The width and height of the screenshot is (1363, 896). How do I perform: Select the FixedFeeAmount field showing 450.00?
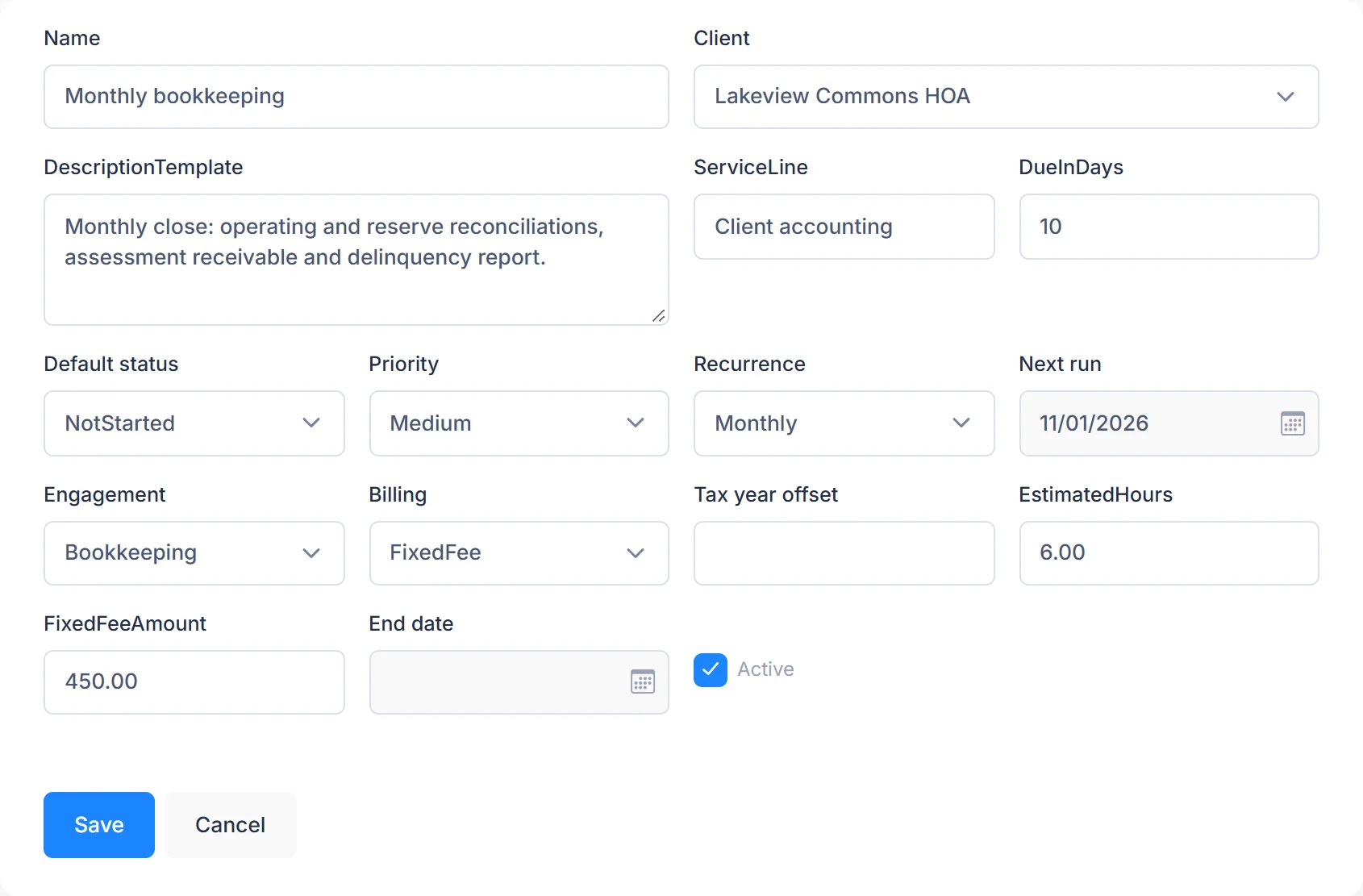click(x=194, y=681)
